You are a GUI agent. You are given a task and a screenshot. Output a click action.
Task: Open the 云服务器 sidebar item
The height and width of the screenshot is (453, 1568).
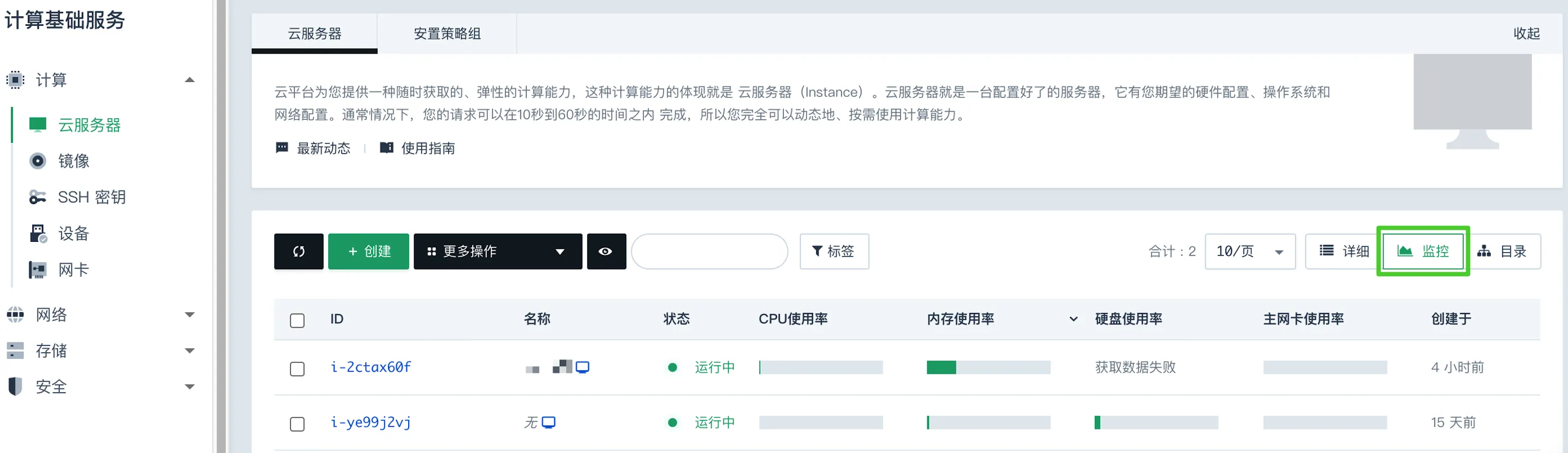click(90, 125)
